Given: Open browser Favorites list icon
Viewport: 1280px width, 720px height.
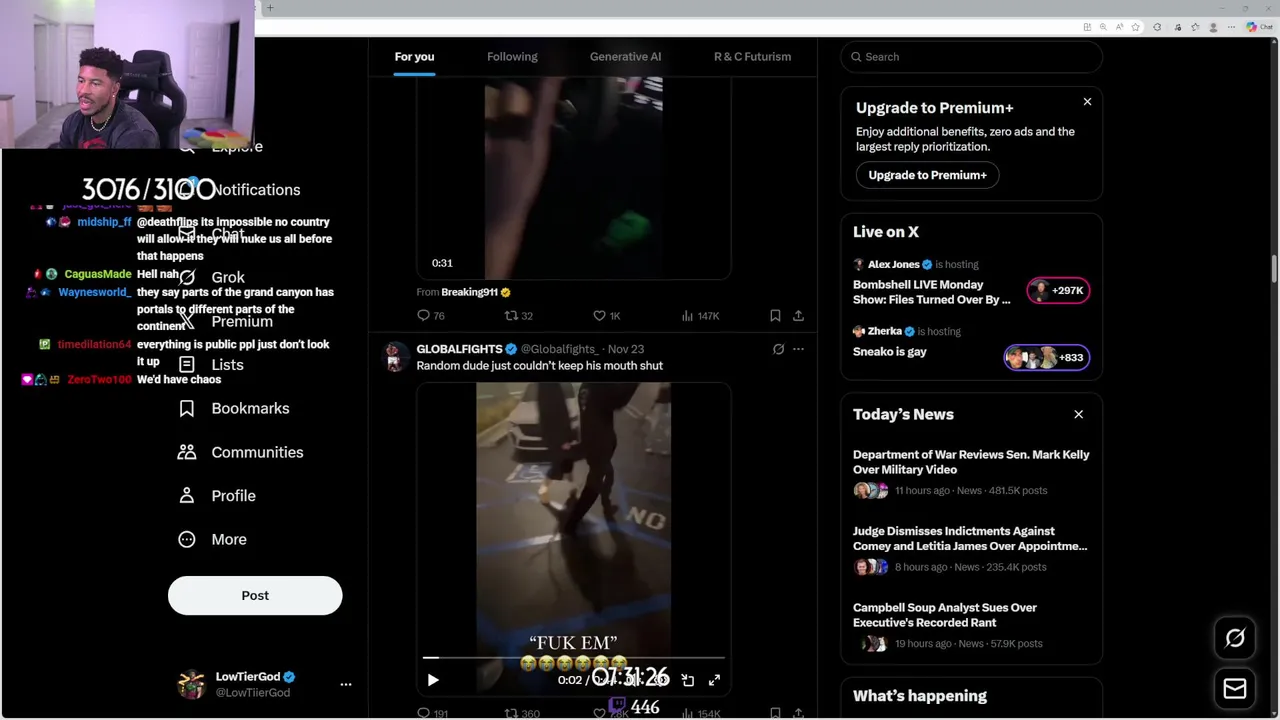Looking at the screenshot, I should pyautogui.click(x=1195, y=27).
